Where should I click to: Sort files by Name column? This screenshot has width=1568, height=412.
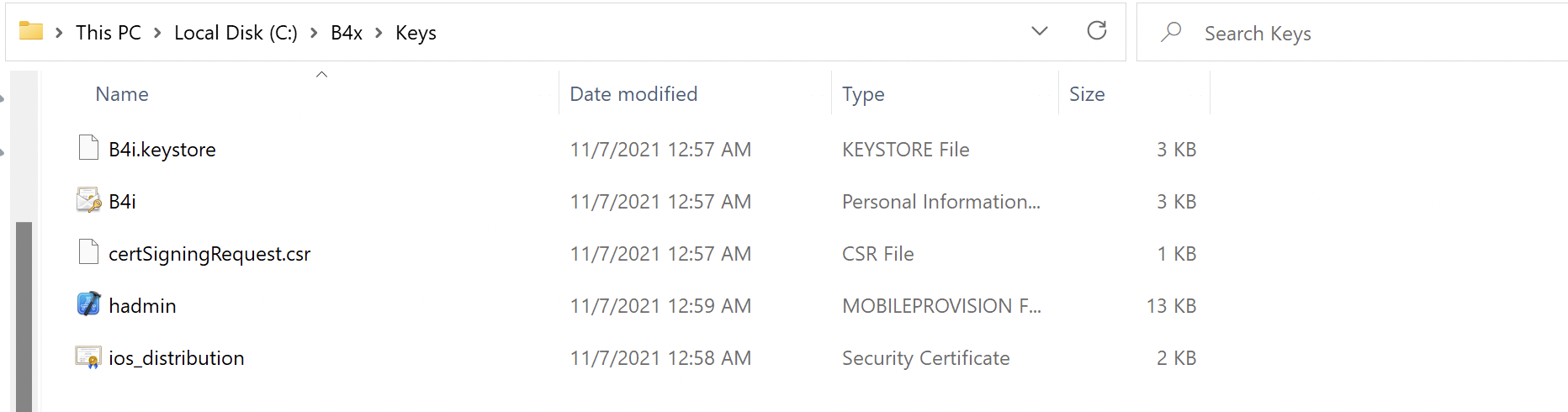[x=122, y=94]
